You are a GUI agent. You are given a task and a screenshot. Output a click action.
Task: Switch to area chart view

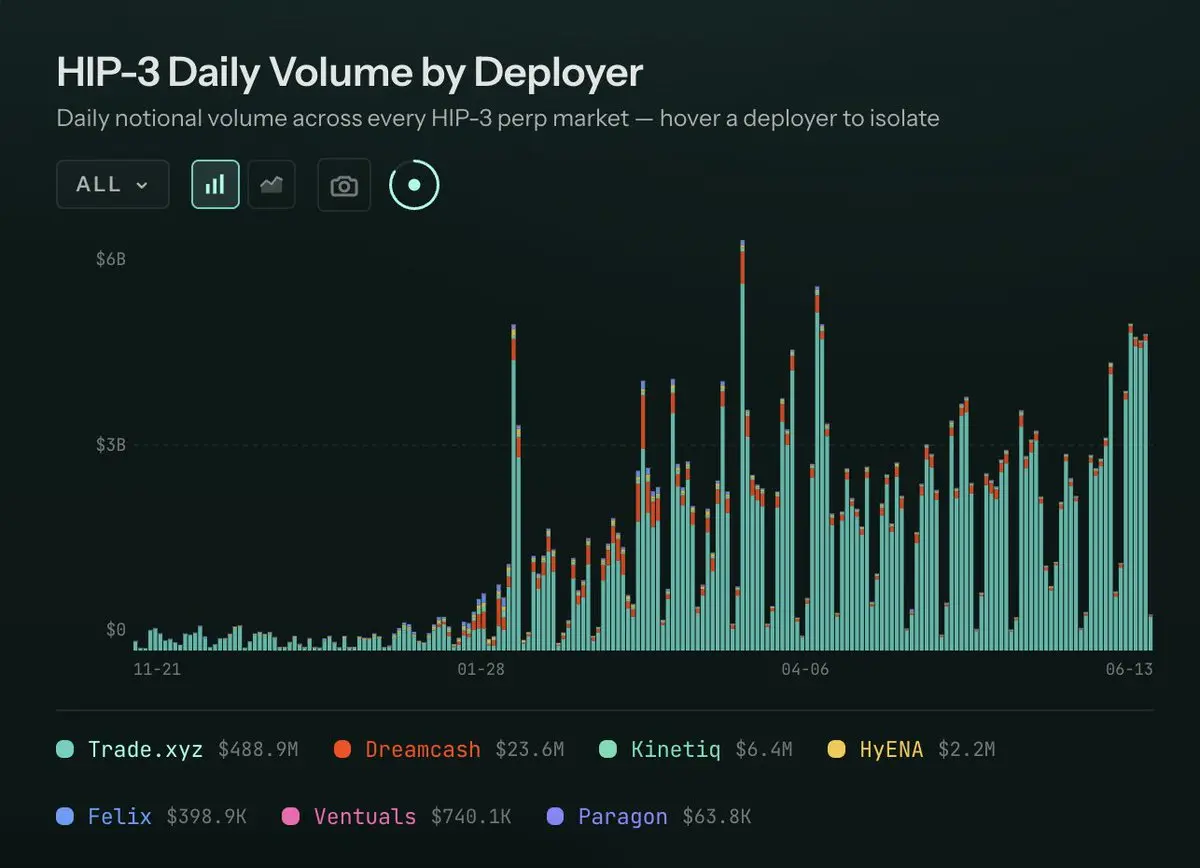[x=271, y=185]
